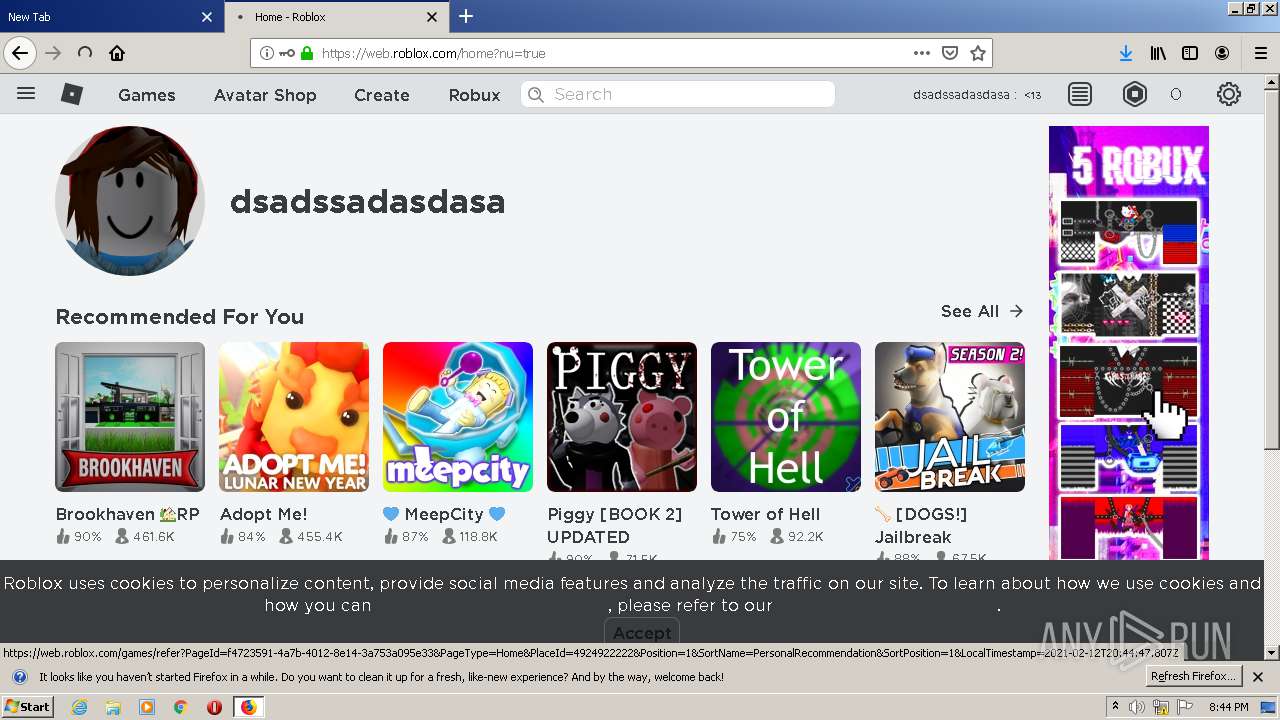Screen dimensions: 1280x720
Task: Go back with Firefox back arrow
Action: tap(20, 53)
